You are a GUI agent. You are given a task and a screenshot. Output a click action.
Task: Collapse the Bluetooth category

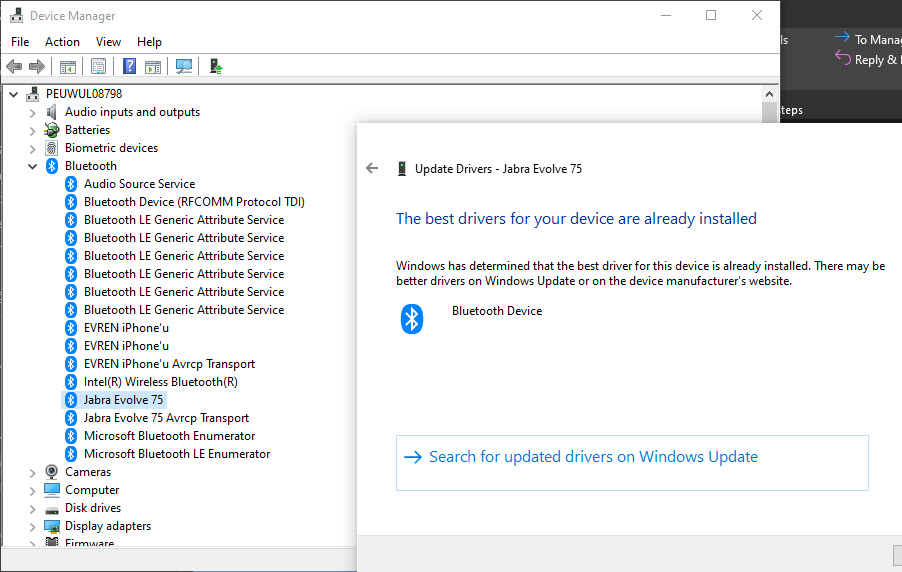(33, 166)
